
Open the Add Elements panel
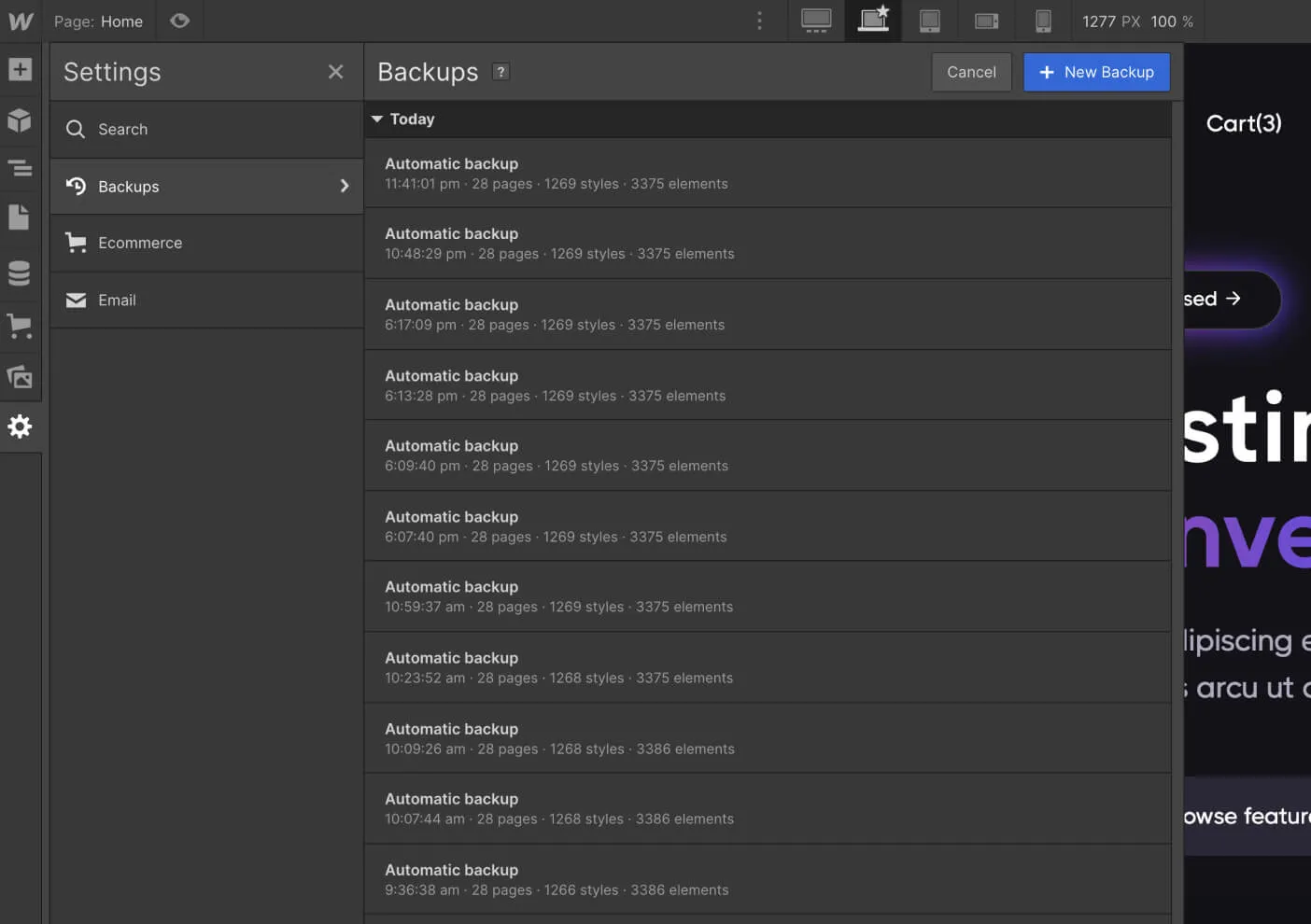(x=21, y=69)
